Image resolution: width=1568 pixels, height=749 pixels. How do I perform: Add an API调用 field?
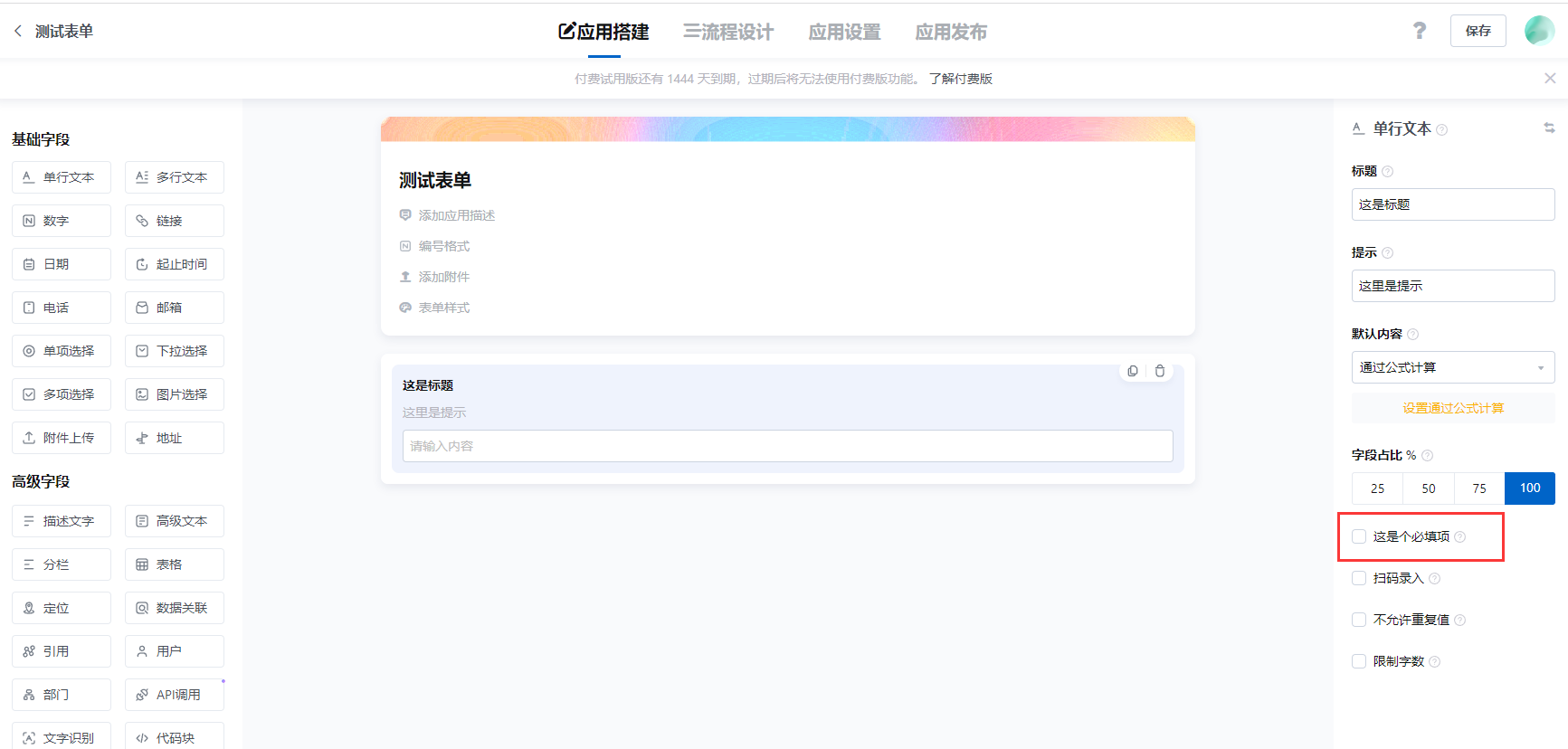click(x=175, y=695)
